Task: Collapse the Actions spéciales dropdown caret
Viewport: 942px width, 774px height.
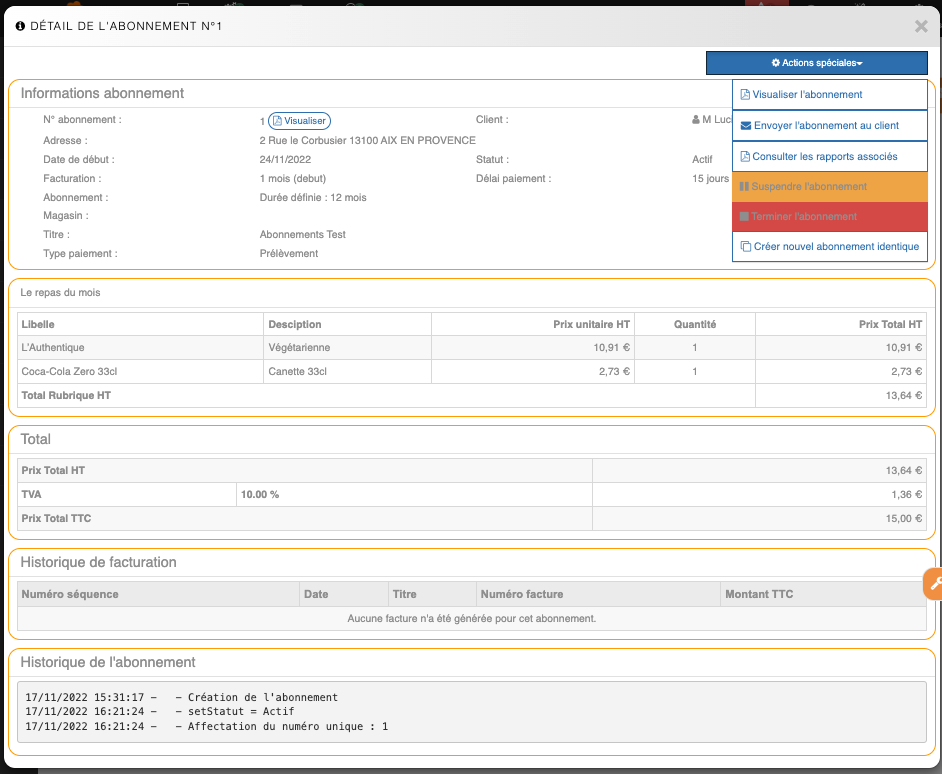Action: [x=860, y=64]
